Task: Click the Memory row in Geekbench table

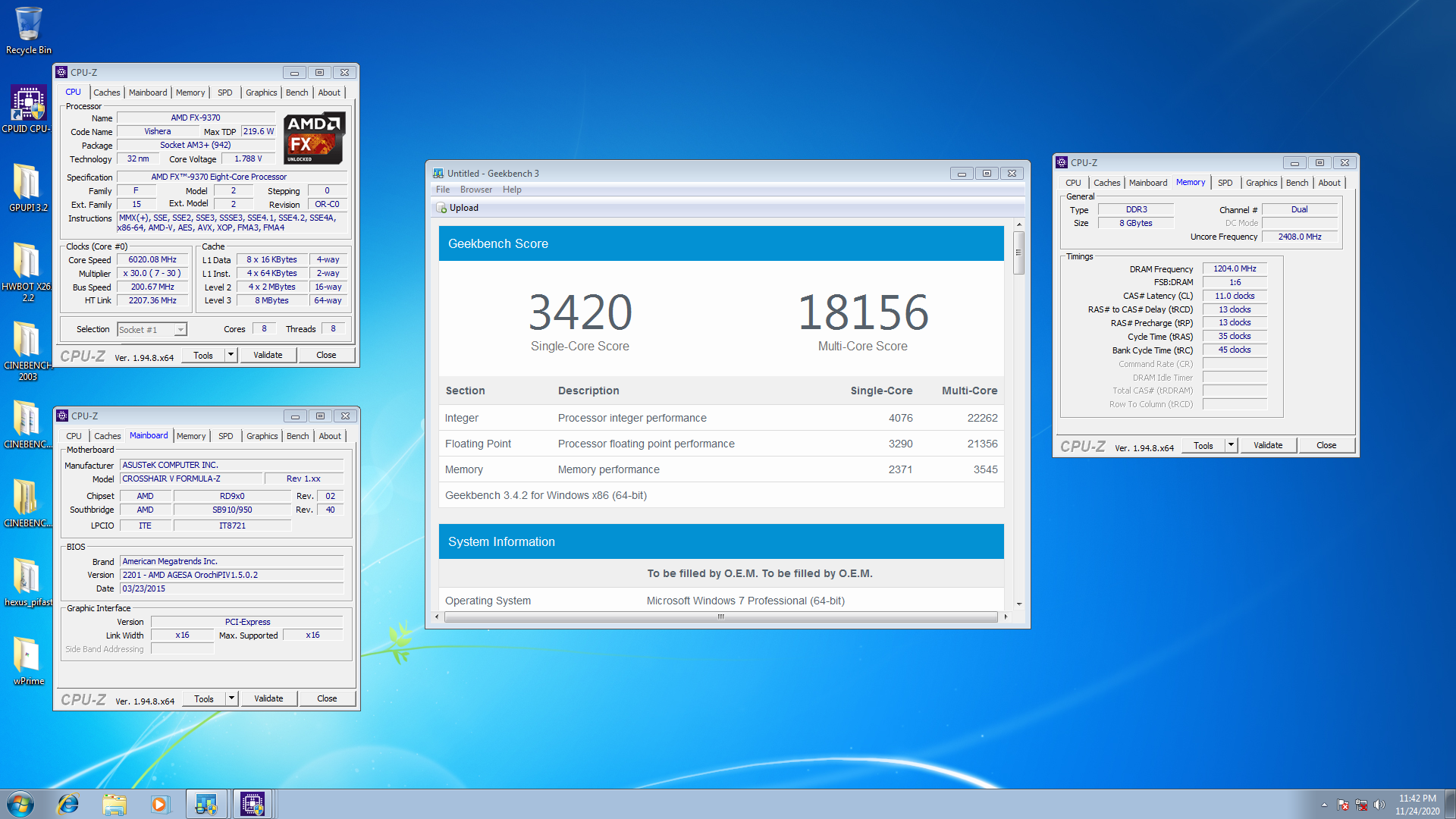Action: click(x=721, y=469)
